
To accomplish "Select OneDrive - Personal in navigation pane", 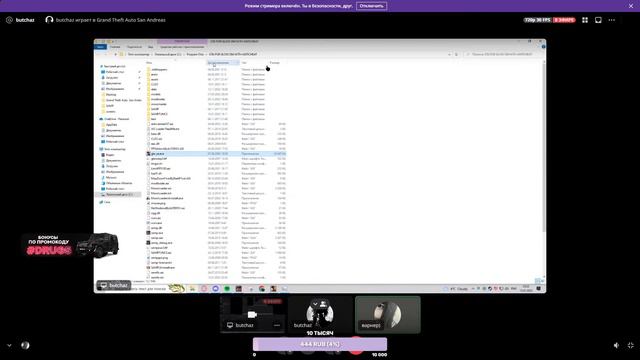I will [x=114, y=119].
